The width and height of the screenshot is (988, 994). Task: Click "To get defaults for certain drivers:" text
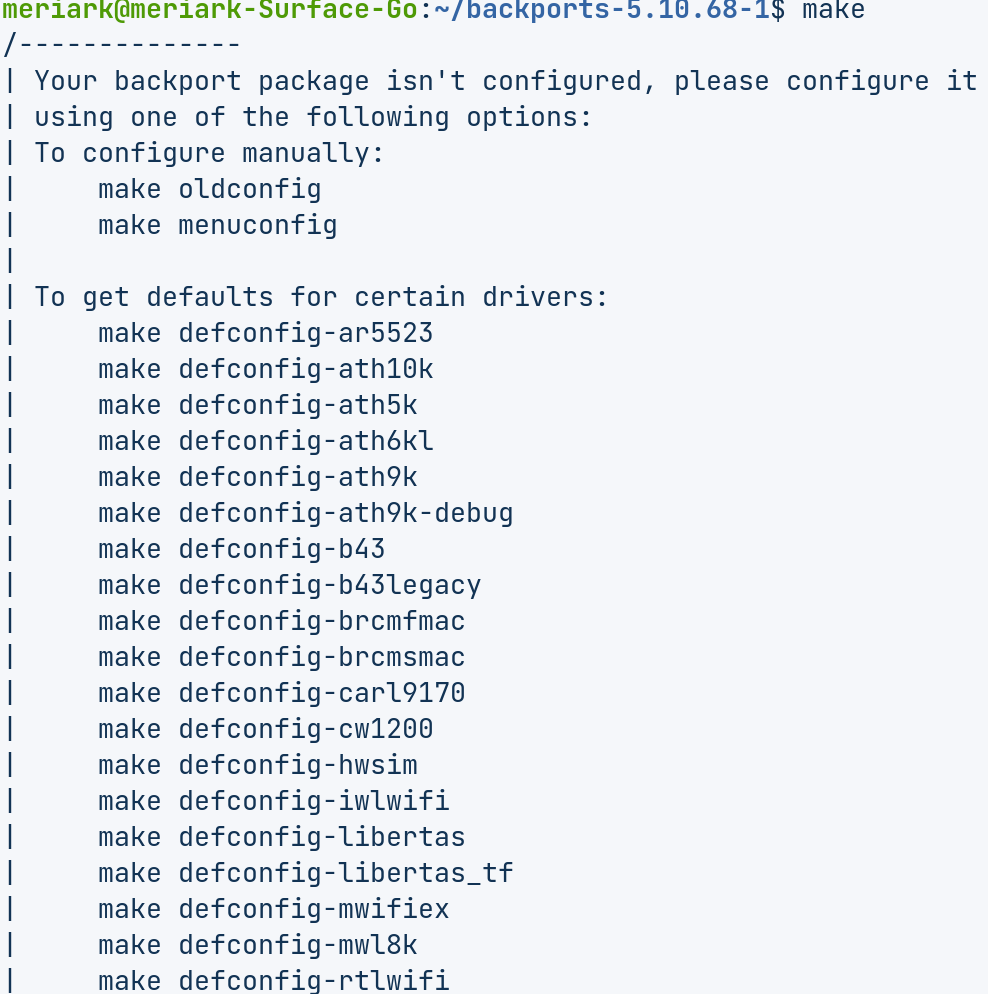(x=321, y=297)
